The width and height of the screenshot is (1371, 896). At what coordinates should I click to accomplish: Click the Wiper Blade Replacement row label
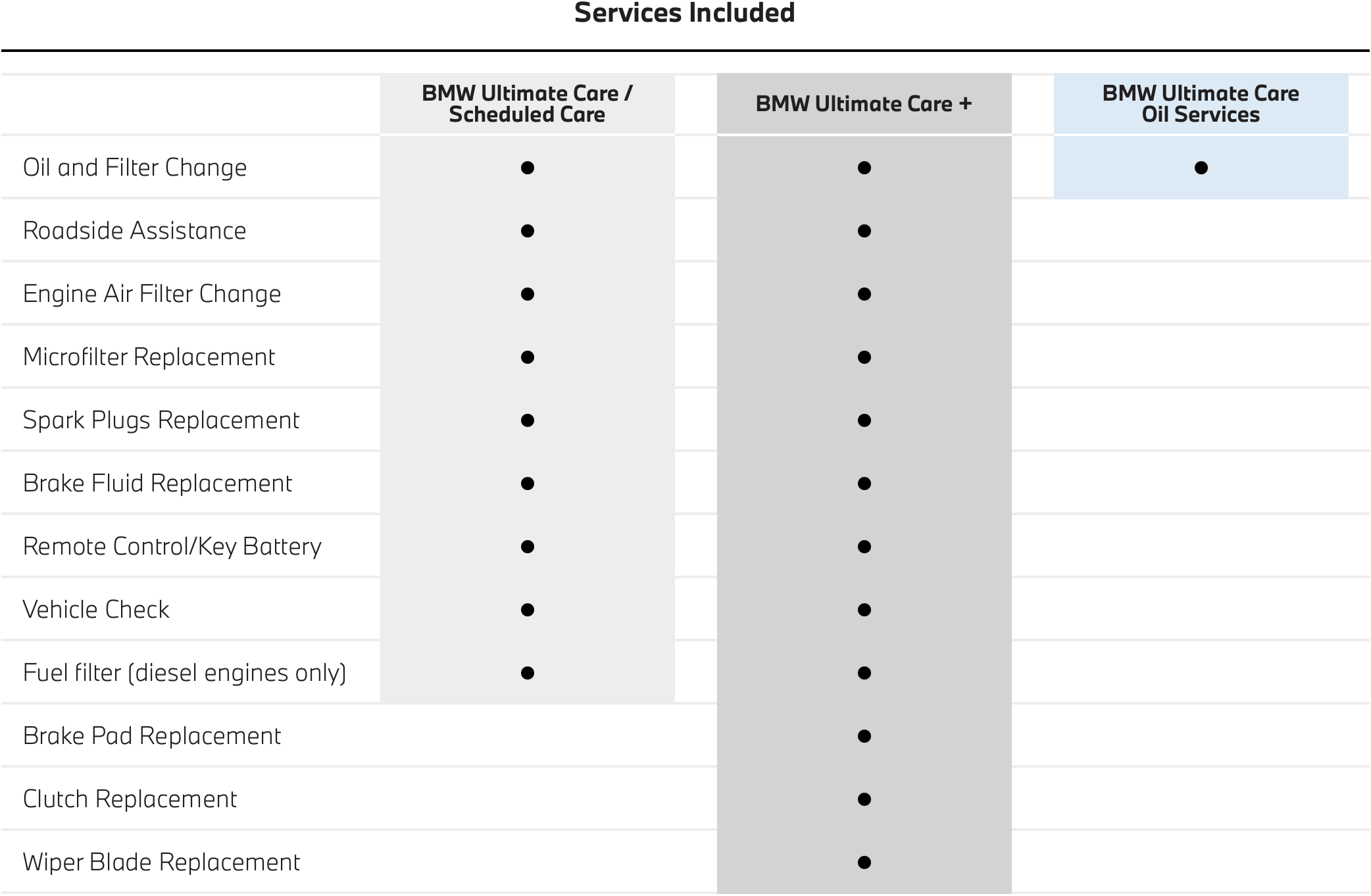click(161, 862)
